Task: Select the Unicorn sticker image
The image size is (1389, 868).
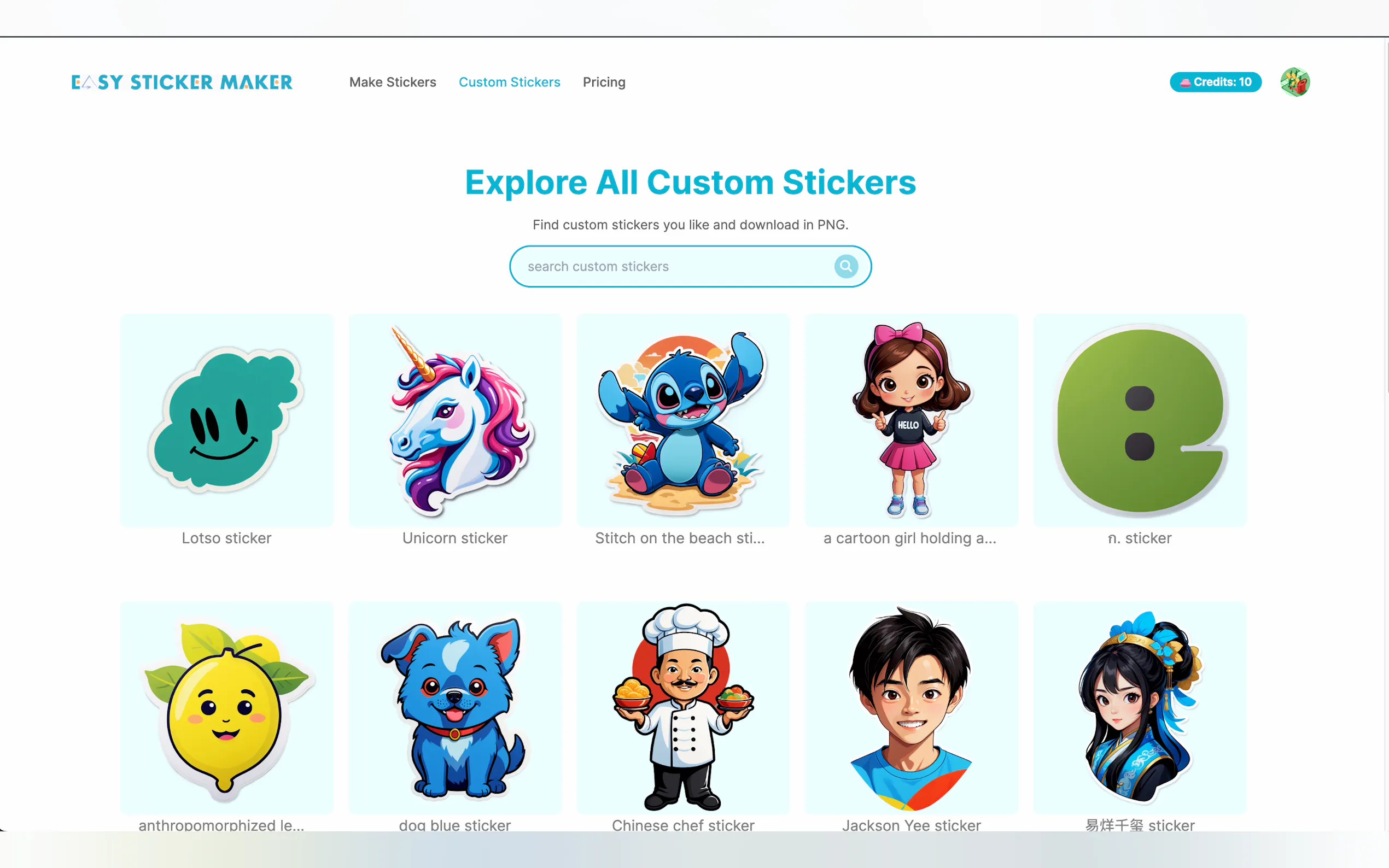Action: click(455, 420)
